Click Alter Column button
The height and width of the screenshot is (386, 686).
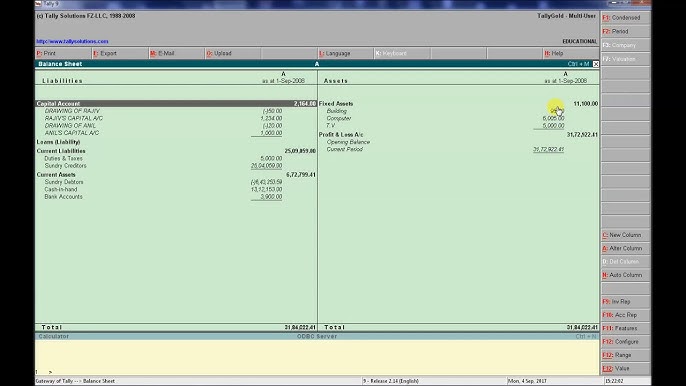[x=625, y=248]
